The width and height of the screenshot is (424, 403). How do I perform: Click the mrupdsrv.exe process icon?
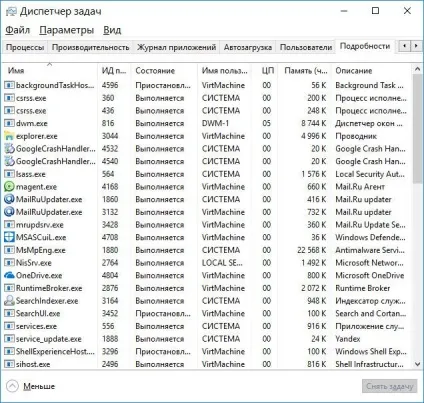pos(9,225)
